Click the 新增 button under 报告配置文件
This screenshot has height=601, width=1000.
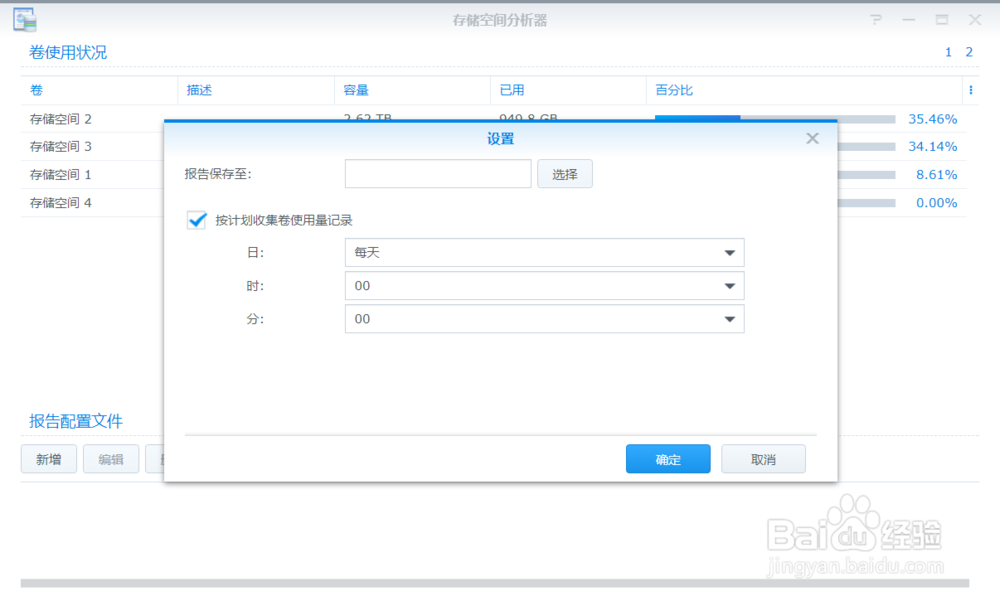point(48,459)
